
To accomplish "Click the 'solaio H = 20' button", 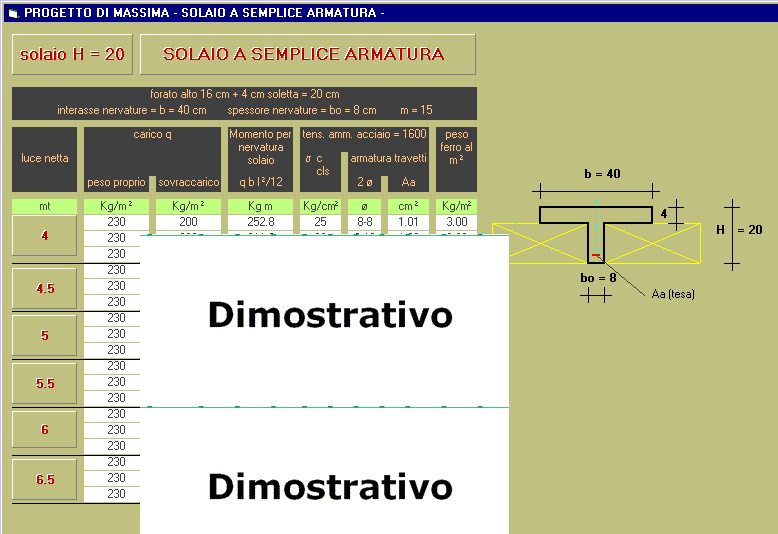I will pos(72,54).
